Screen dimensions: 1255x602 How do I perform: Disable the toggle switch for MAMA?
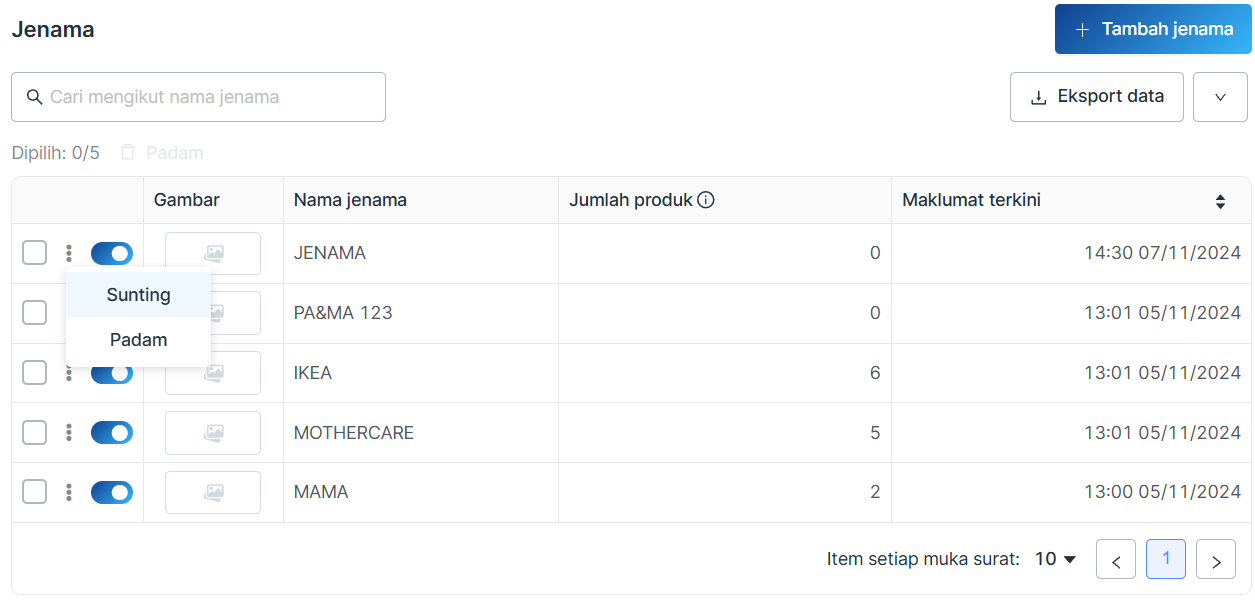tap(112, 493)
